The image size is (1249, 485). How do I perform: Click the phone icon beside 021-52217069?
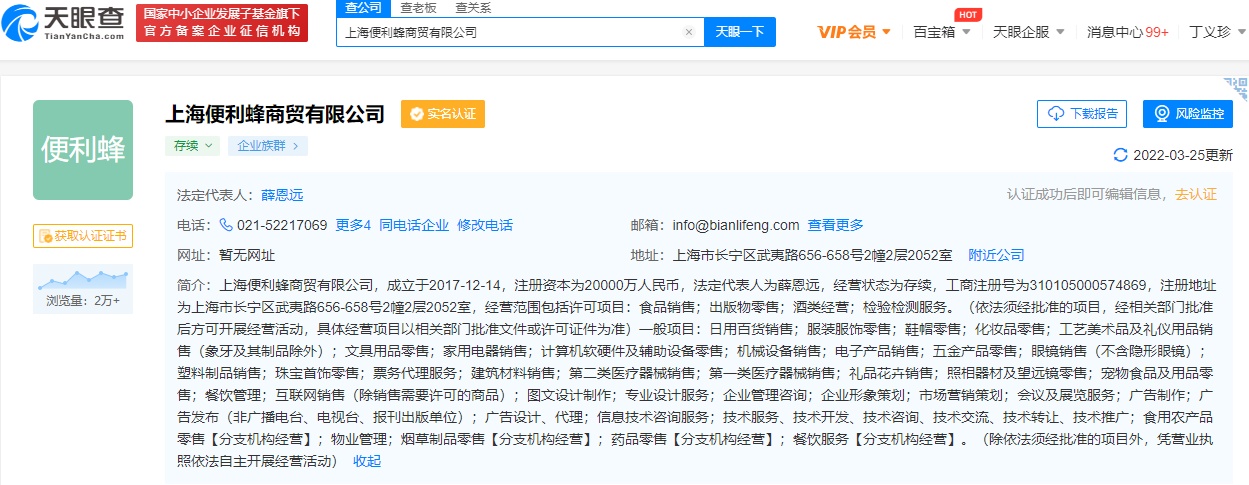click(x=226, y=225)
